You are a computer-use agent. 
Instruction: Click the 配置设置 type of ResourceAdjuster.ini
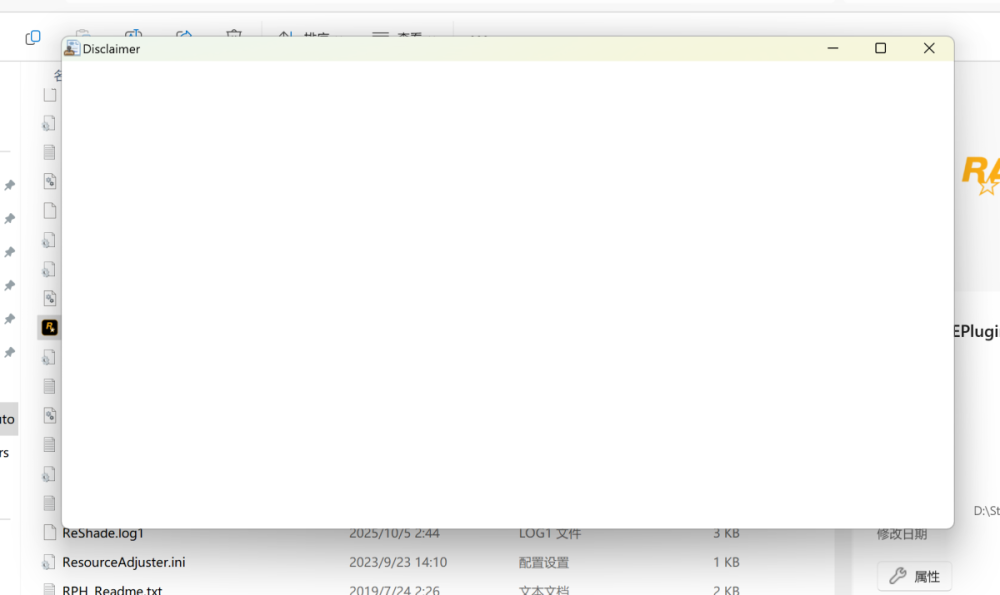click(x=543, y=562)
